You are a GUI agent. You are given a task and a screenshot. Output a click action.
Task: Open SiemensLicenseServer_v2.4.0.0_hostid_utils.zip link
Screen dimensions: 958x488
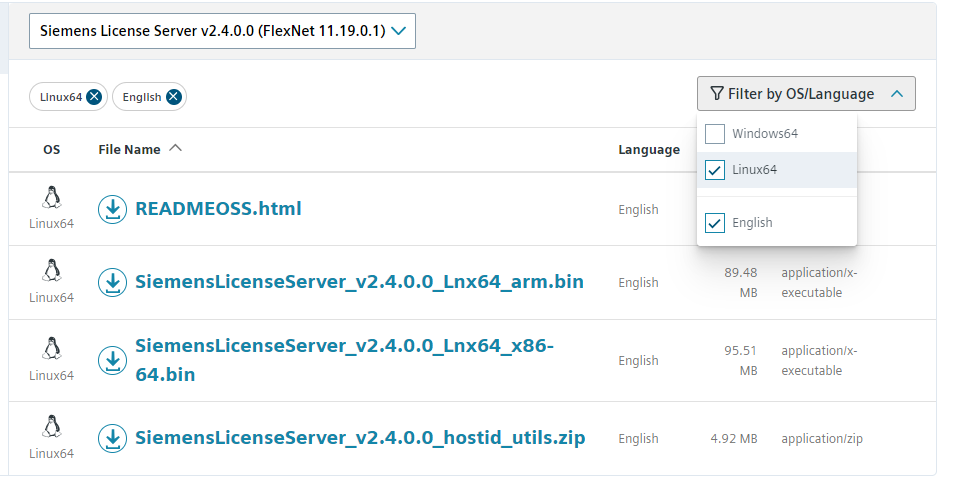(360, 438)
